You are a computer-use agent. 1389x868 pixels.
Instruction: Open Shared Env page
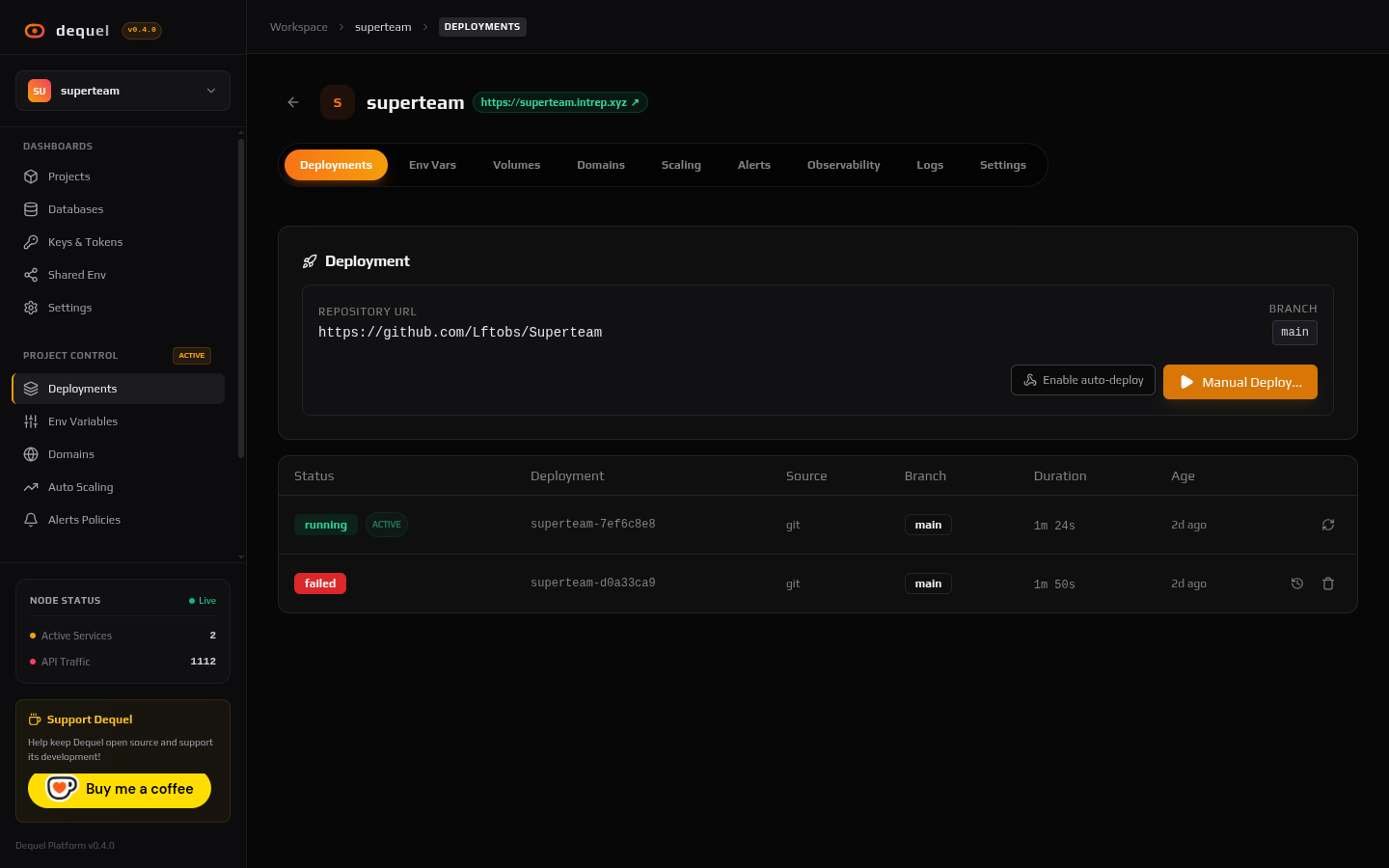tap(118, 275)
